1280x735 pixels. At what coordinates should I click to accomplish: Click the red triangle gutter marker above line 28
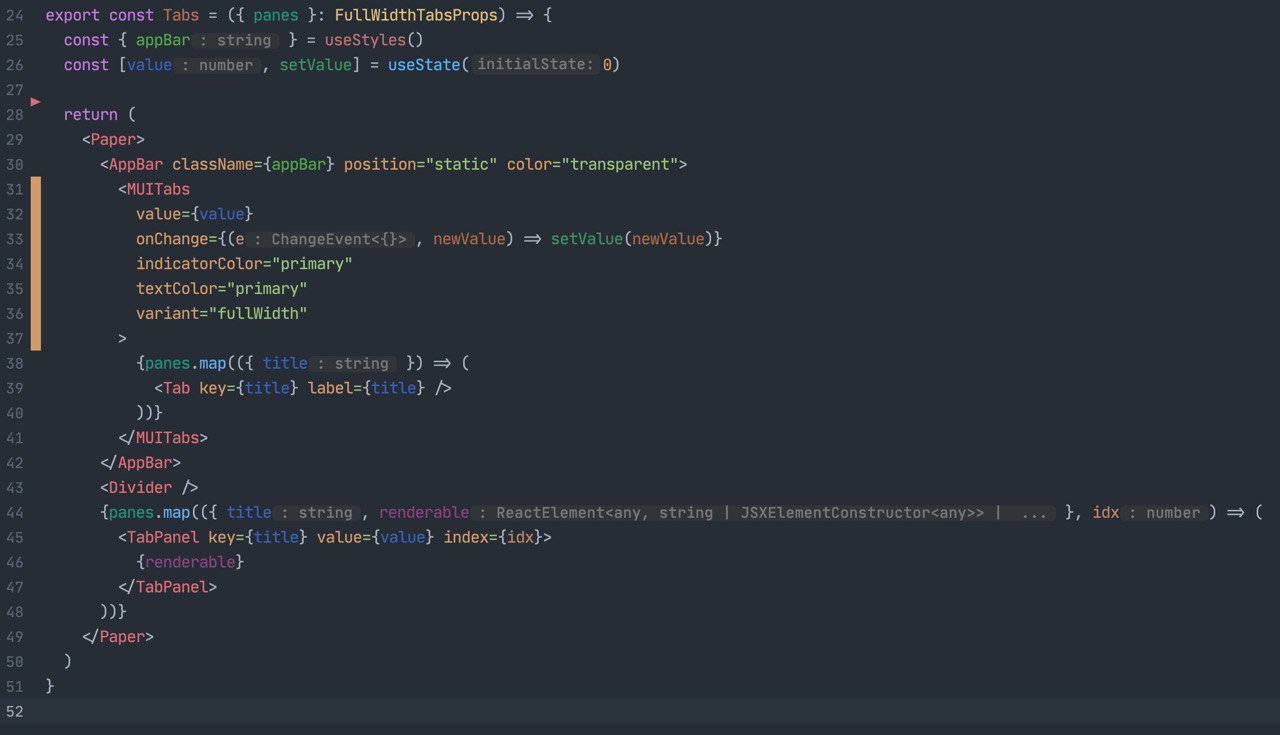(36, 102)
